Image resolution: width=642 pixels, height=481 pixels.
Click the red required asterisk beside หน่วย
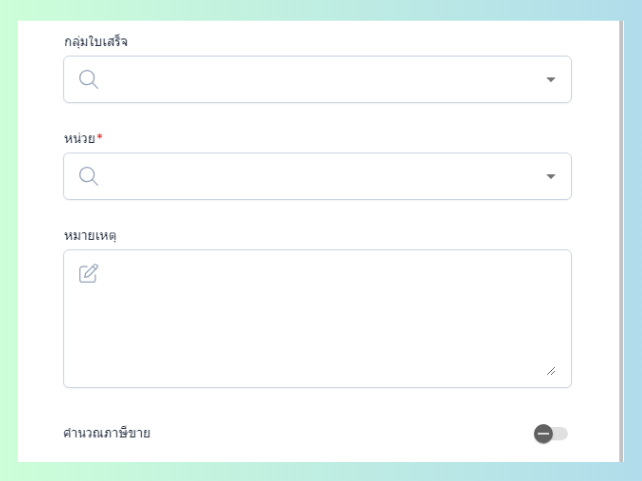pos(100,137)
